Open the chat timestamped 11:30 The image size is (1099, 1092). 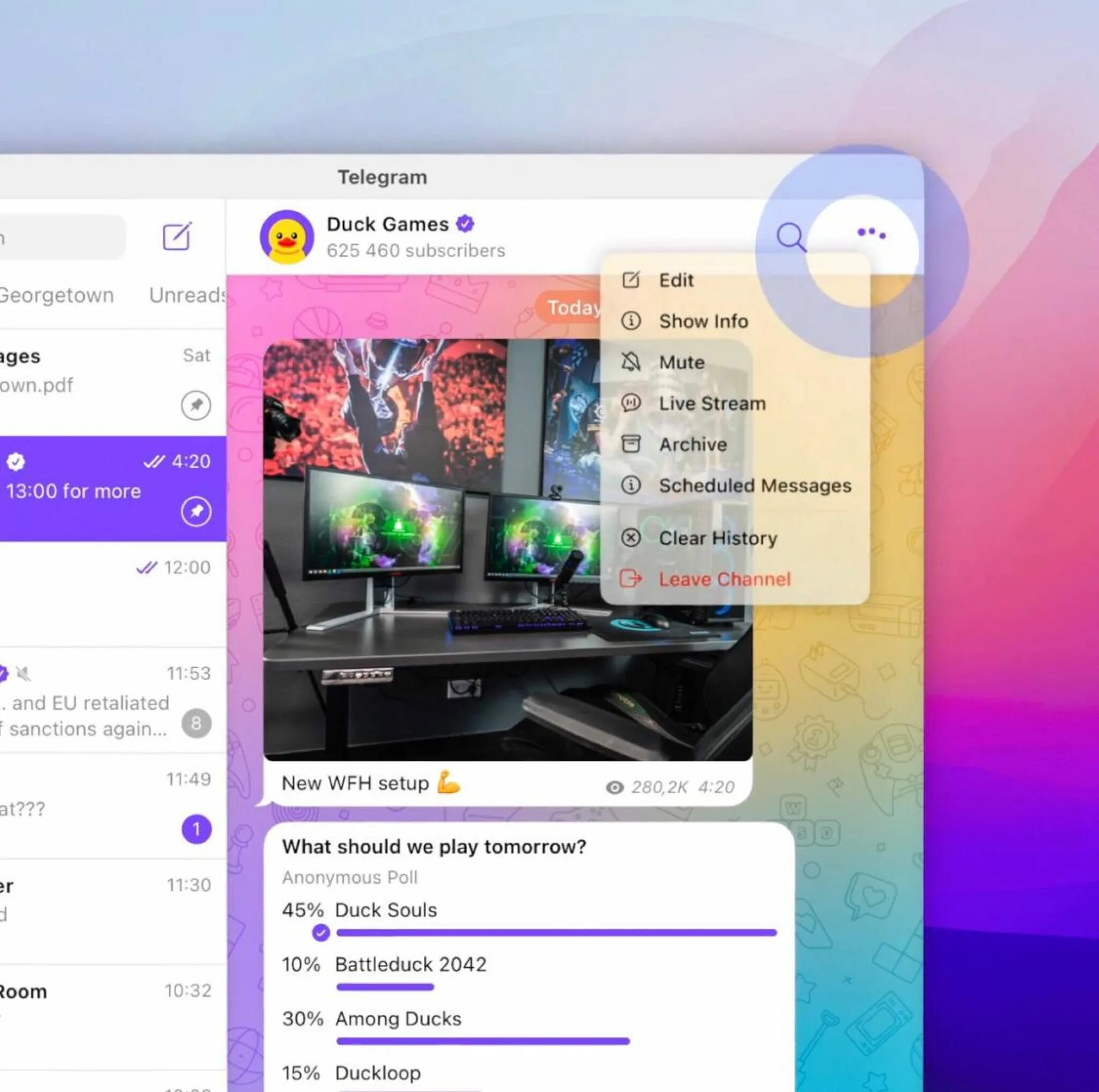point(113,912)
